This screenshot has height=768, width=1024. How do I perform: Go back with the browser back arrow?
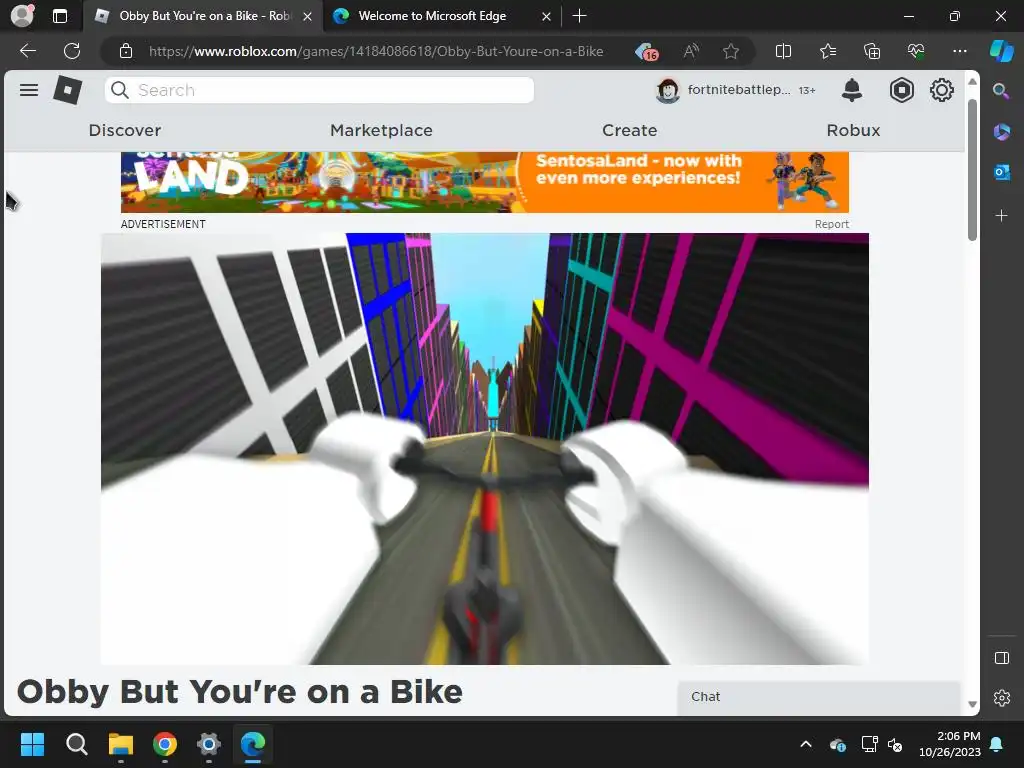pyautogui.click(x=28, y=51)
